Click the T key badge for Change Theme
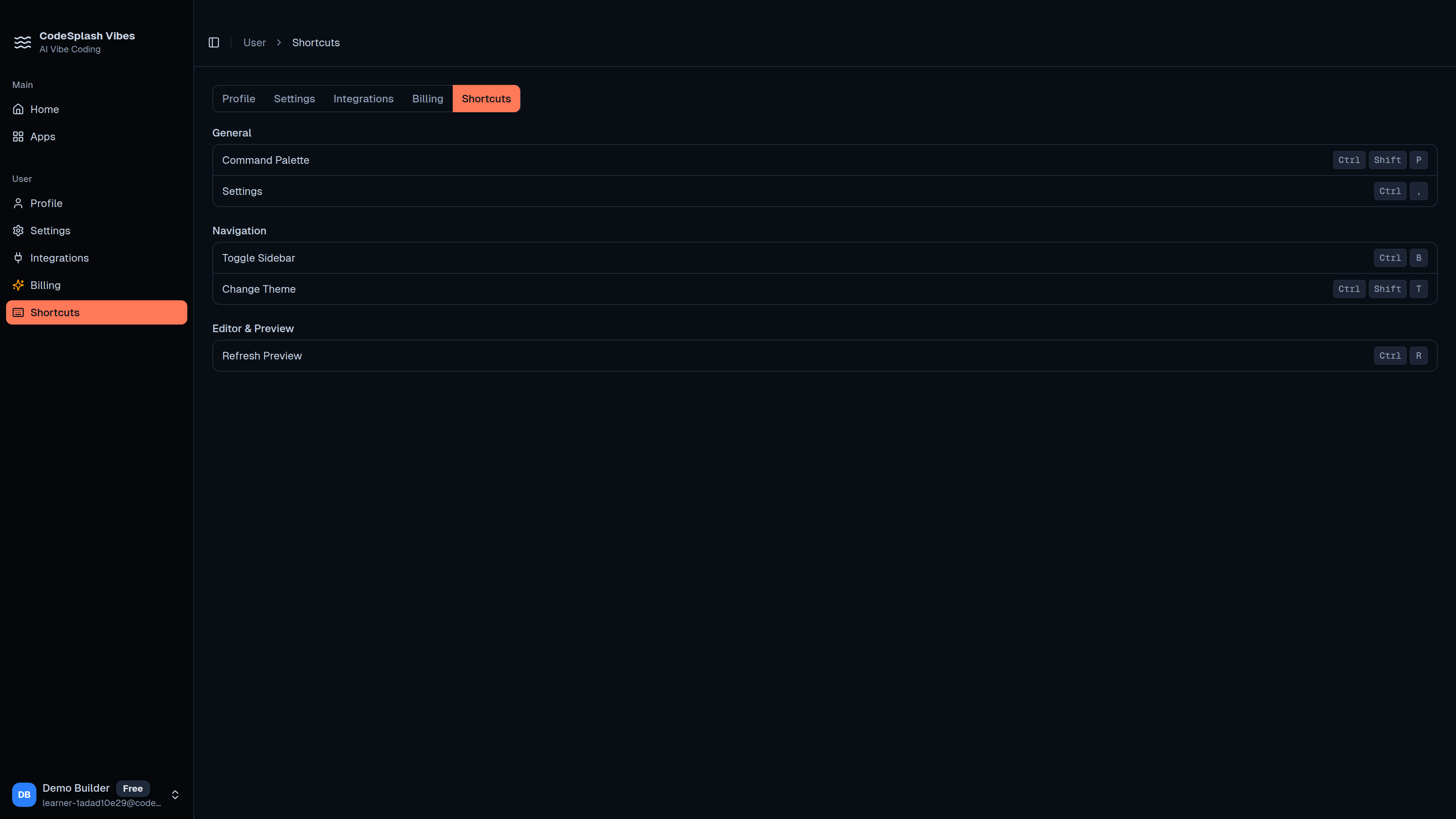The image size is (1456, 819). (x=1419, y=289)
